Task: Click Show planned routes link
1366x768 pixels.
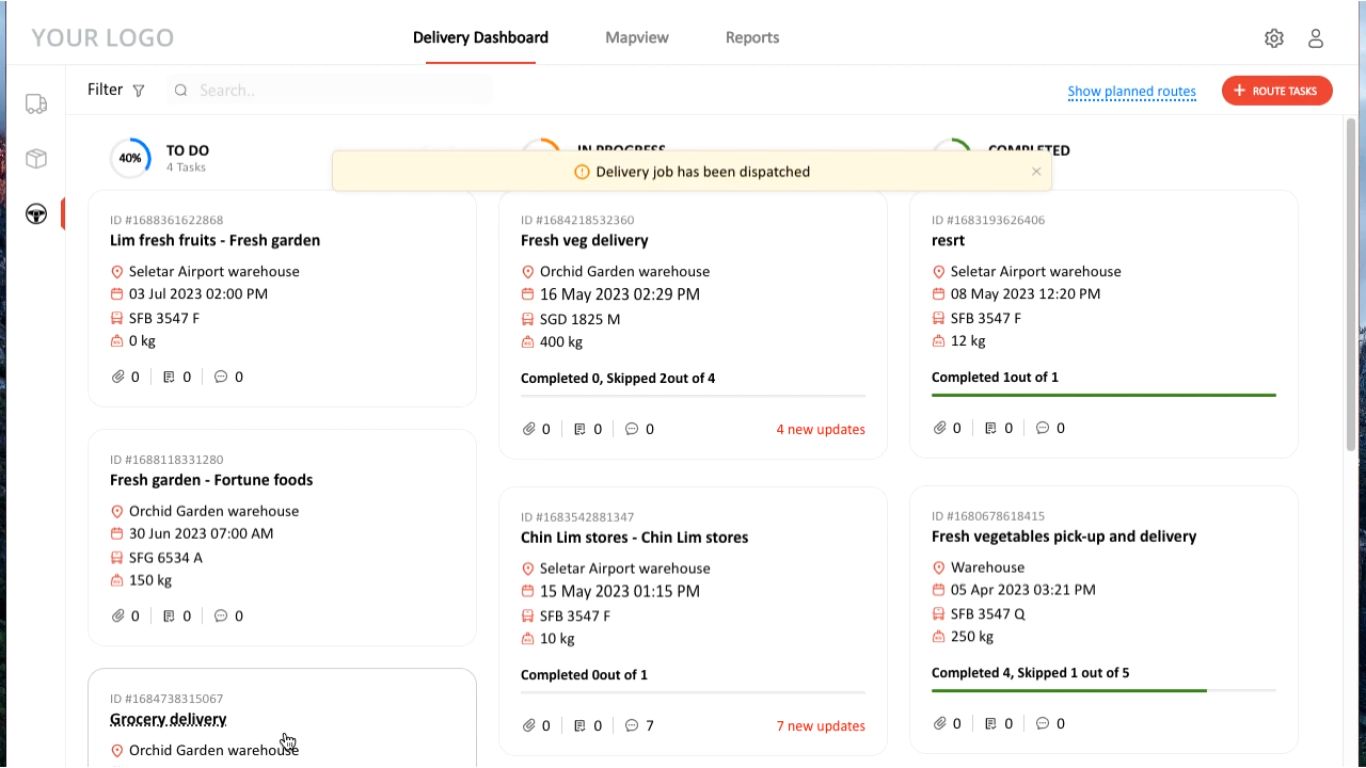Action: 1131,92
